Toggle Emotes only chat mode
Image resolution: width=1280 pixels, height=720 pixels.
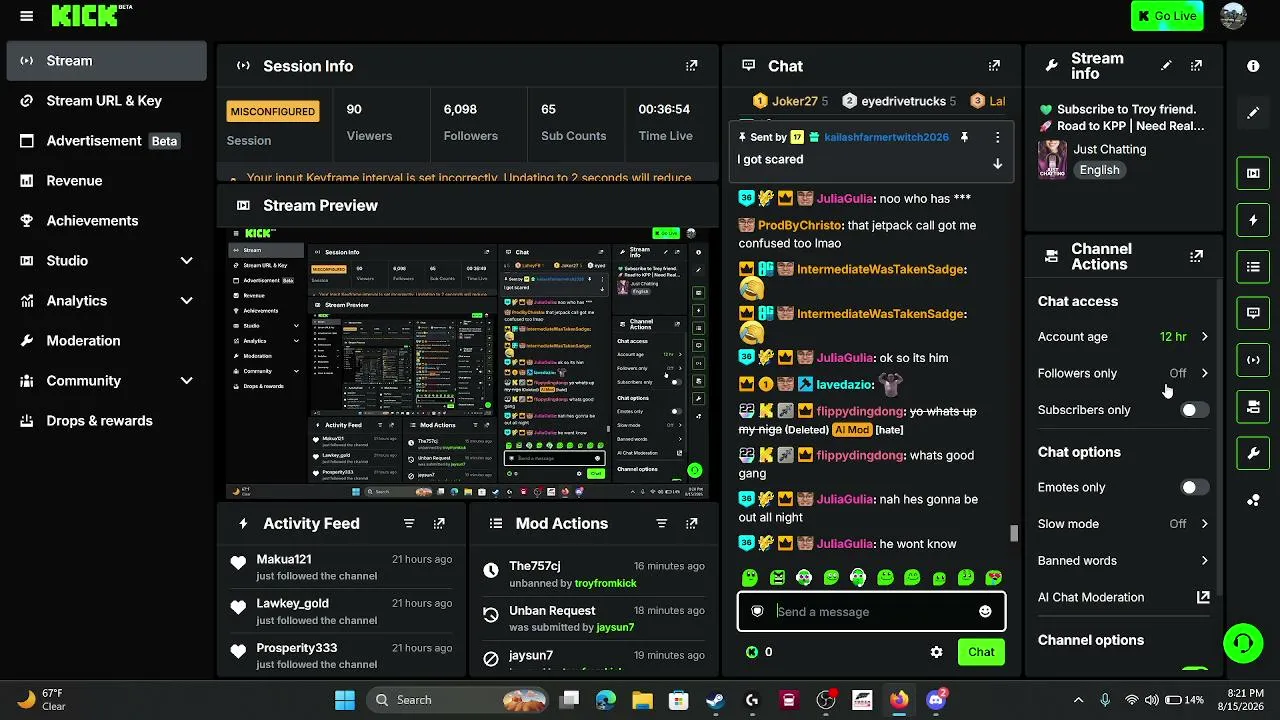1194,488
